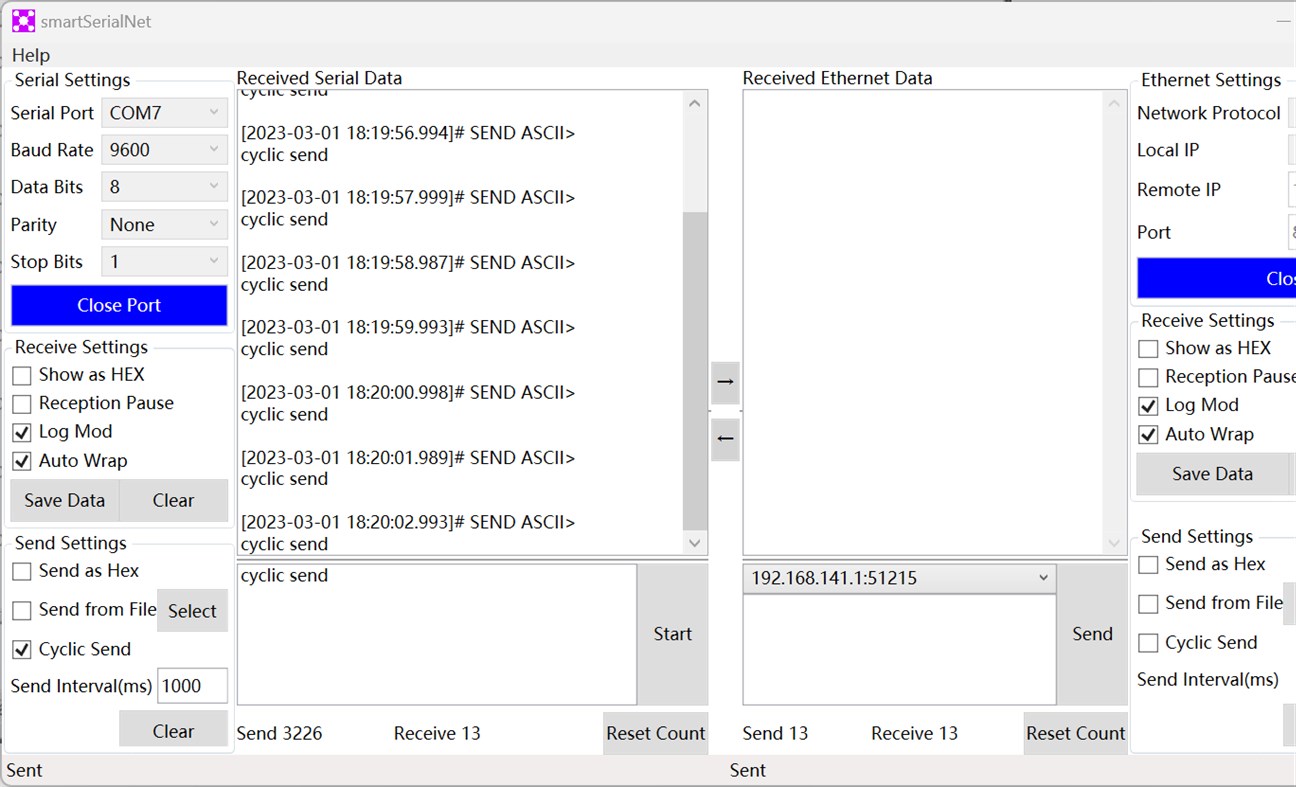Click the left arrow transfer button

[724, 439]
